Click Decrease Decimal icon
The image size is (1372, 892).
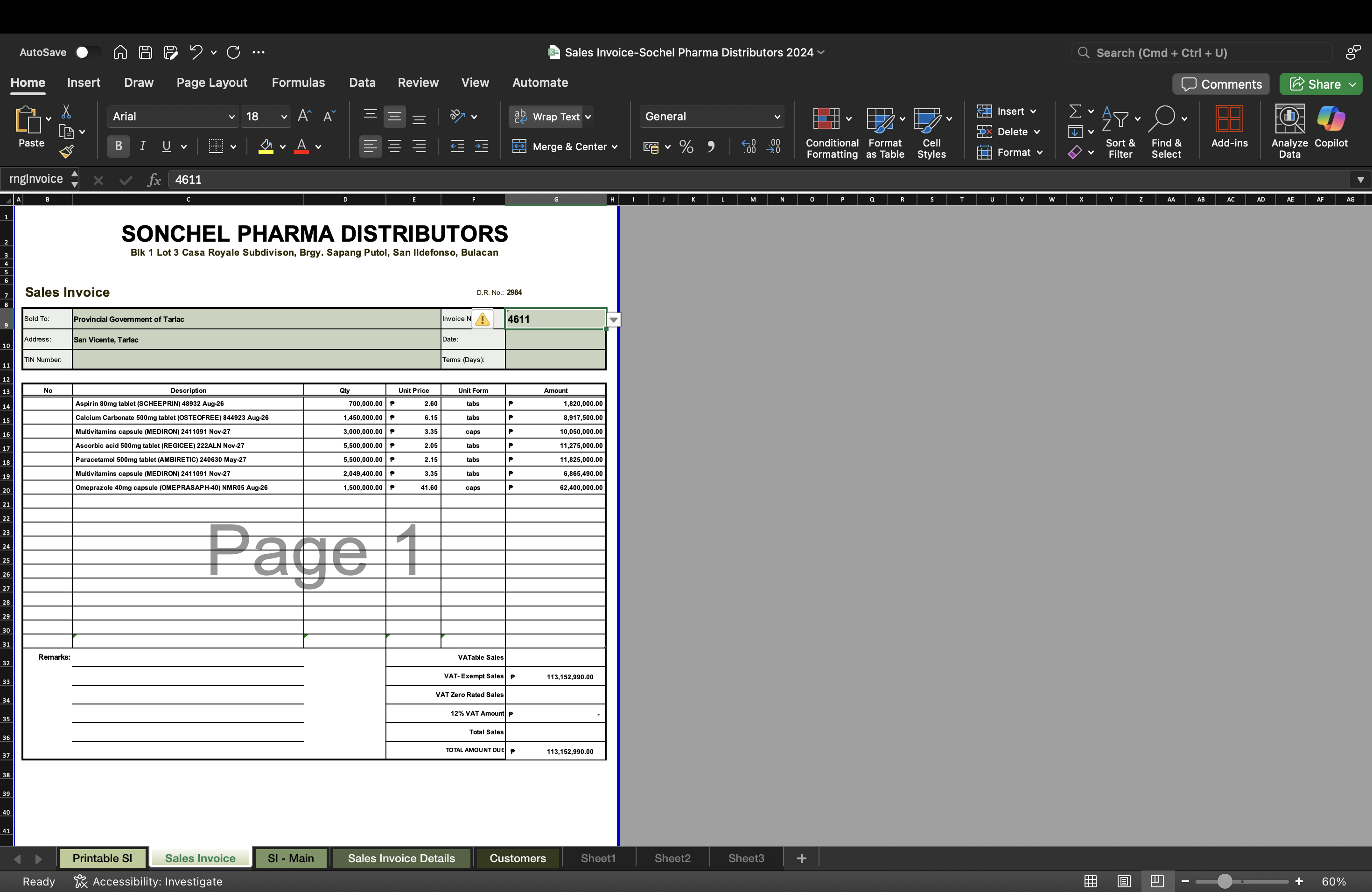point(773,147)
